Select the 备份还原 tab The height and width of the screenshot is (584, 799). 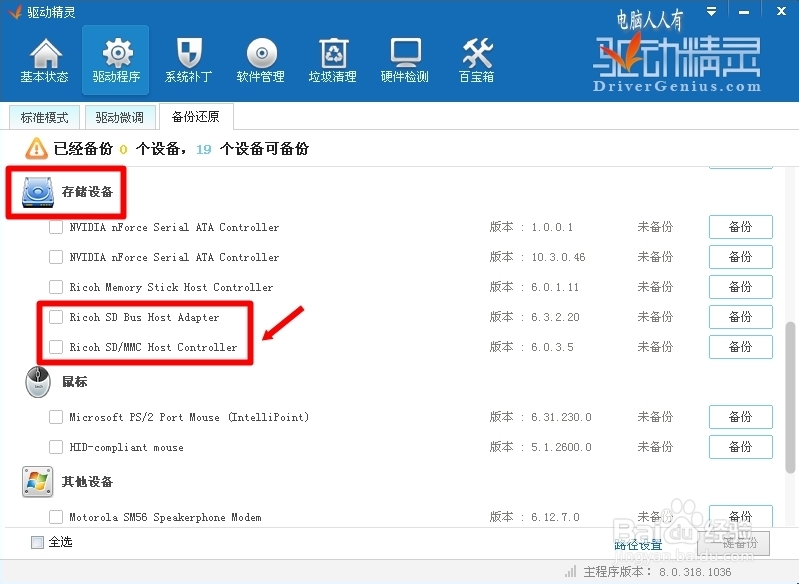tap(196, 117)
